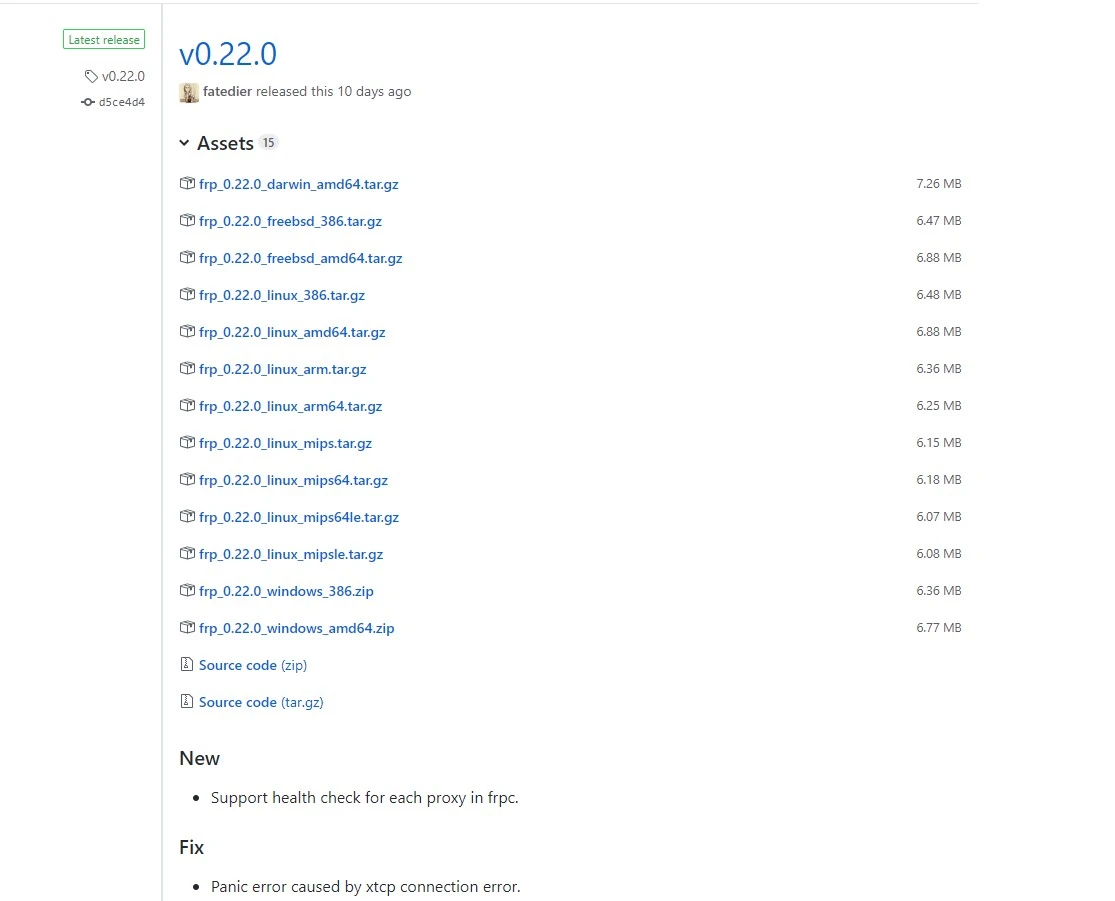Click package icon next to freebsd_amd64 asset
This screenshot has width=1115, height=901.
coord(187,257)
